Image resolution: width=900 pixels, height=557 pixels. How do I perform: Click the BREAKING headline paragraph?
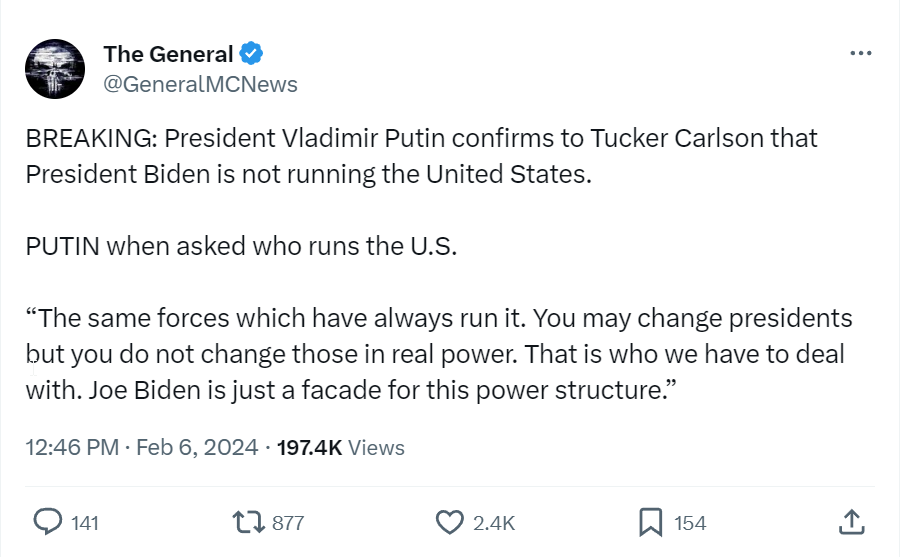[421, 155]
